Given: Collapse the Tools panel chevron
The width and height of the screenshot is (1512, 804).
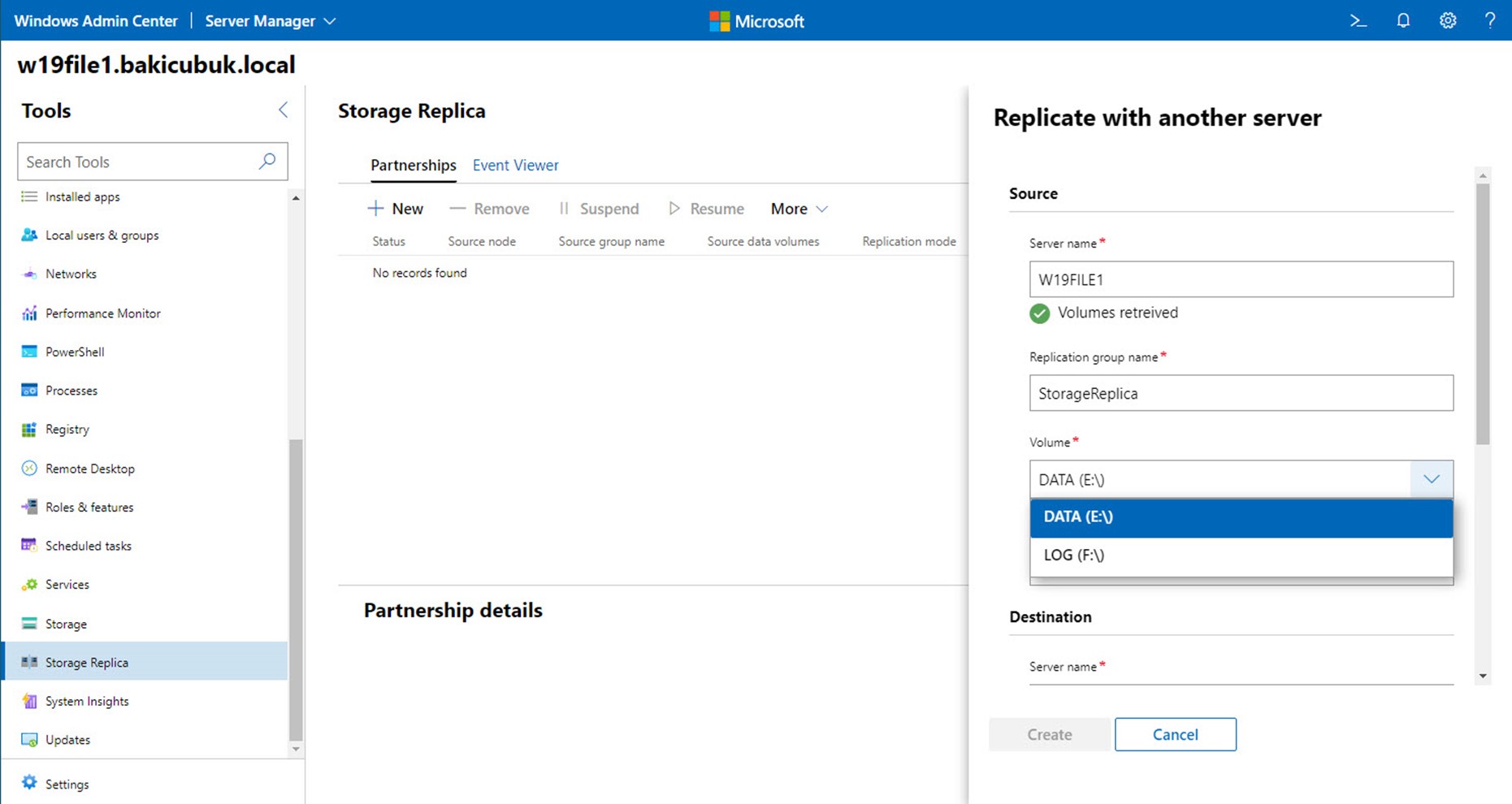Looking at the screenshot, I should click(283, 110).
